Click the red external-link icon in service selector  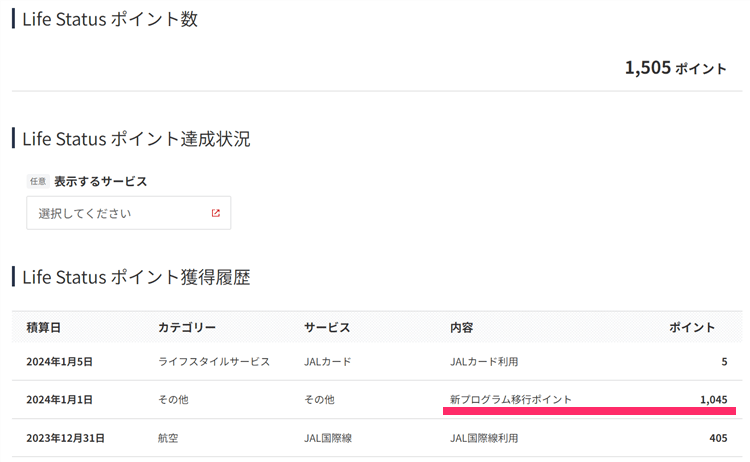click(x=215, y=213)
